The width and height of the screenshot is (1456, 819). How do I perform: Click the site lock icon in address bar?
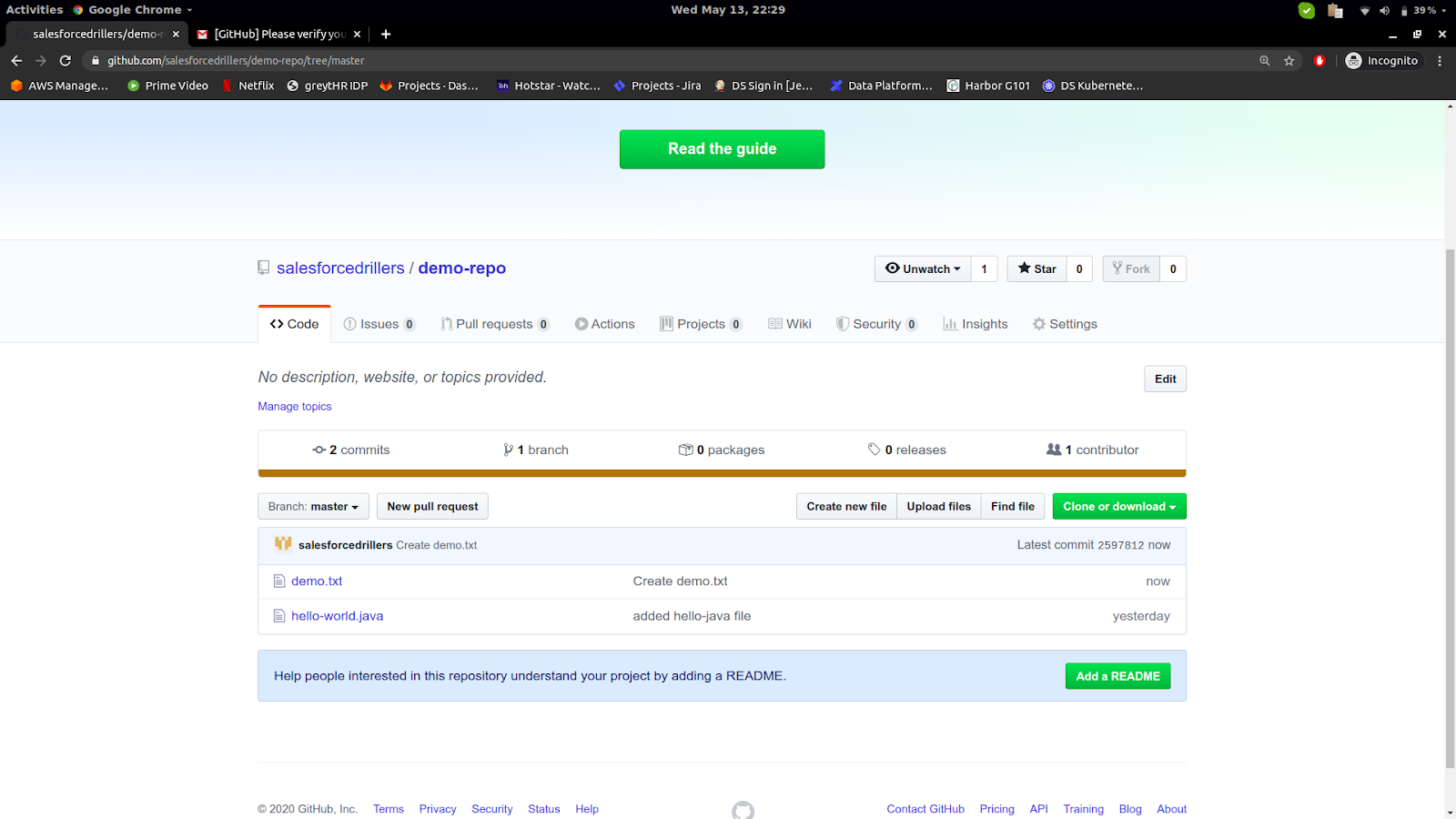[96, 61]
